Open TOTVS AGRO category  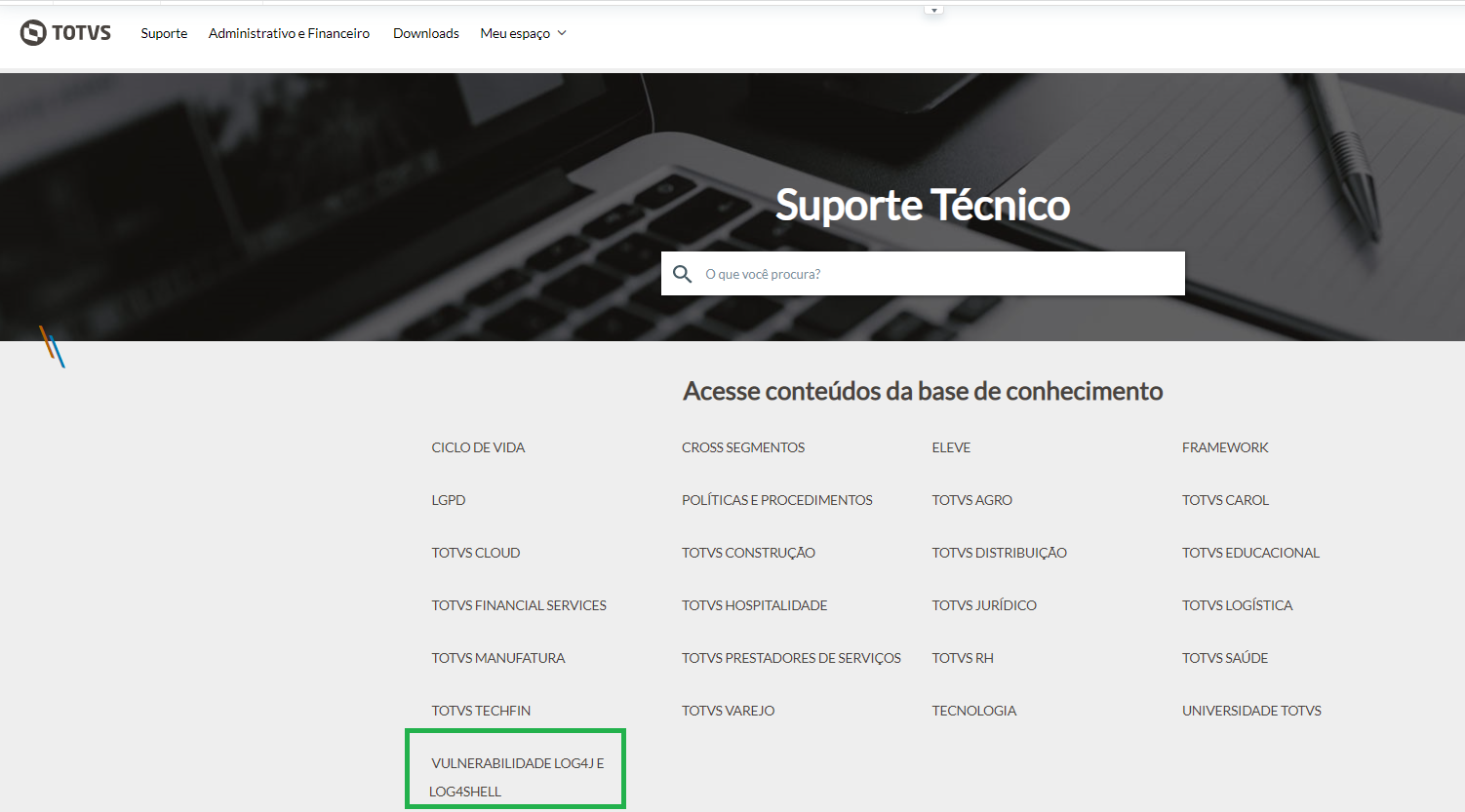point(971,500)
